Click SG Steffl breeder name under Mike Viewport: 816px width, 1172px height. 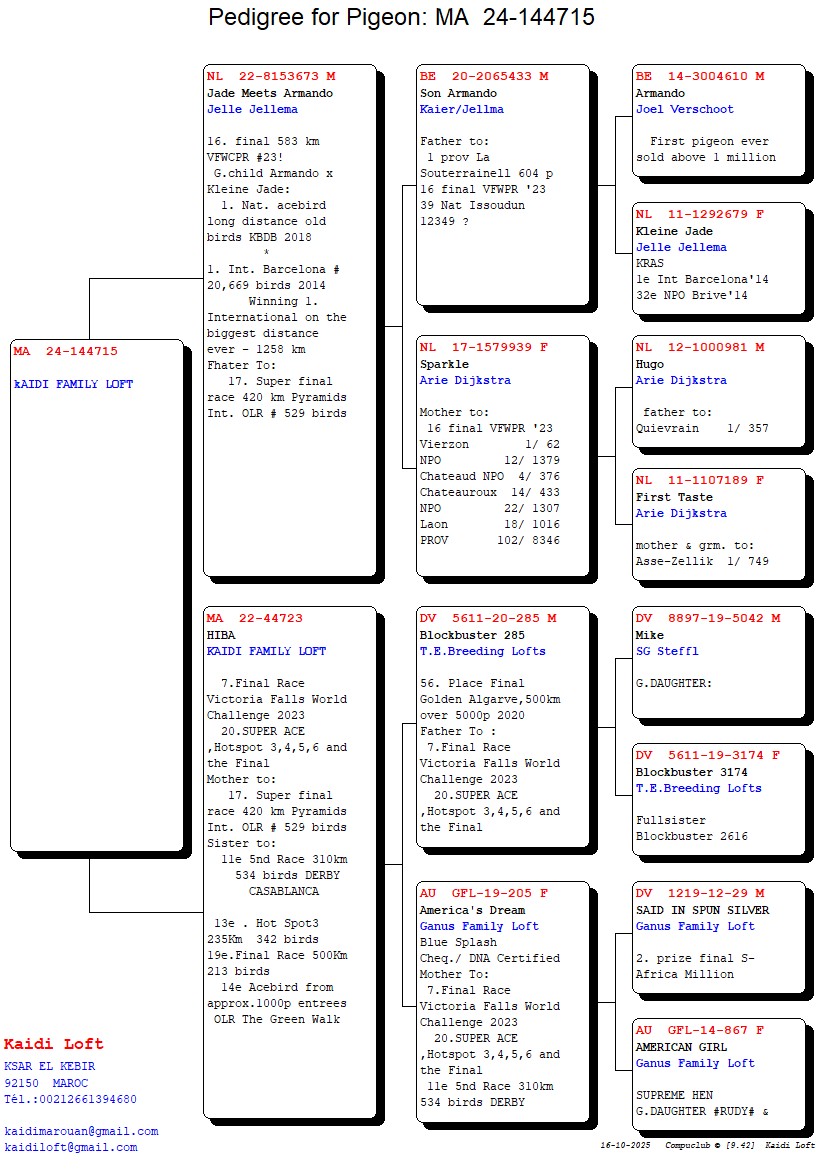(x=667, y=651)
